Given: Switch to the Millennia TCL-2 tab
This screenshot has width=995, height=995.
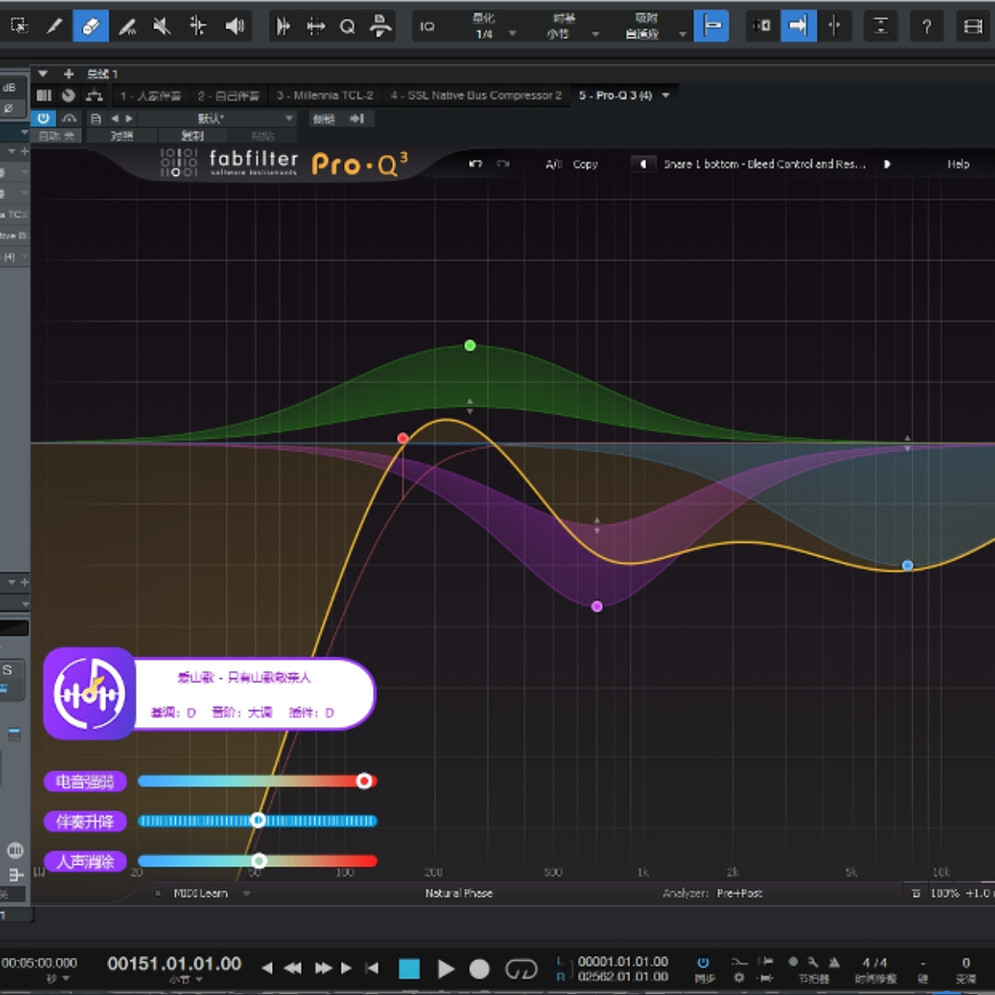Looking at the screenshot, I should click(324, 95).
